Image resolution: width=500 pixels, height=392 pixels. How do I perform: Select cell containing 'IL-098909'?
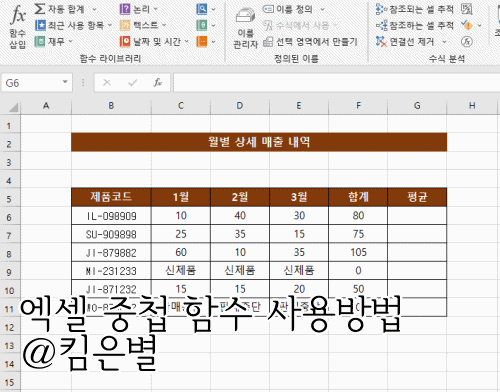pos(111,216)
